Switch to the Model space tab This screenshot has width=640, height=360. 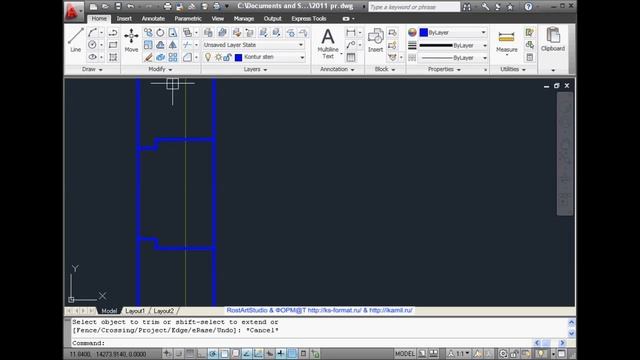click(x=109, y=311)
